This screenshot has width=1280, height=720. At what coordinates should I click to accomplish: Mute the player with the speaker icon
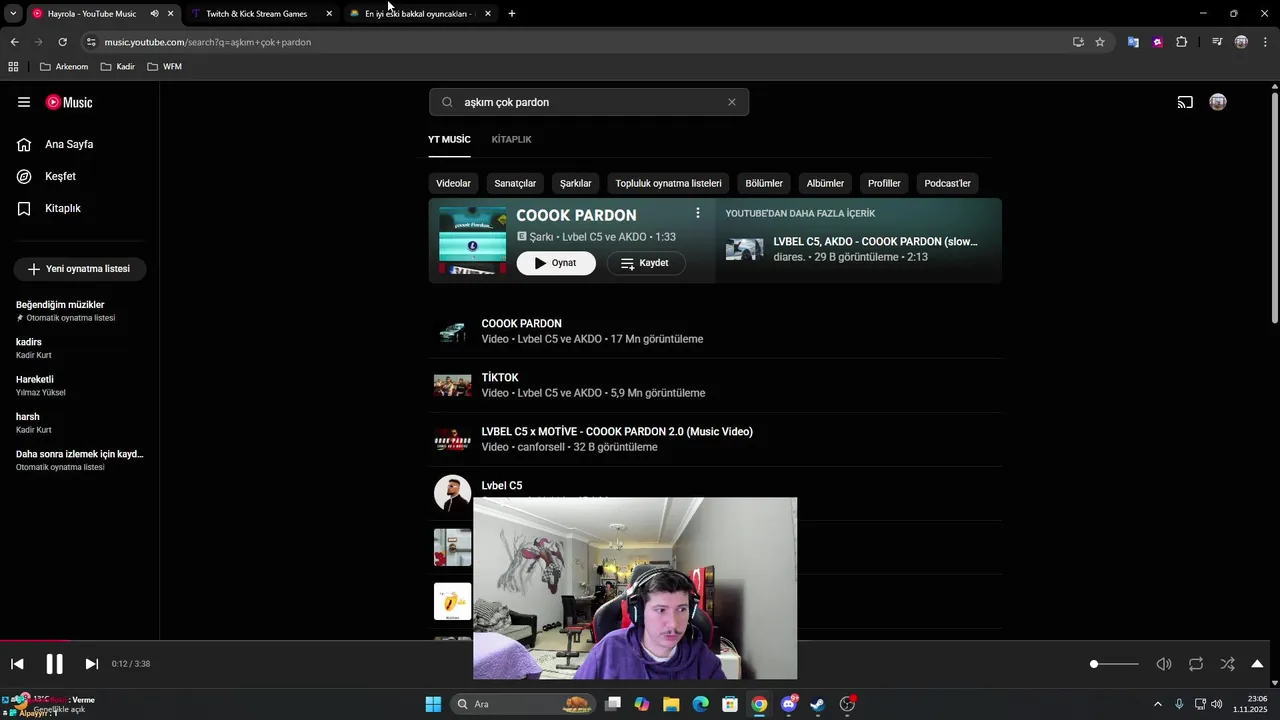tap(1164, 664)
